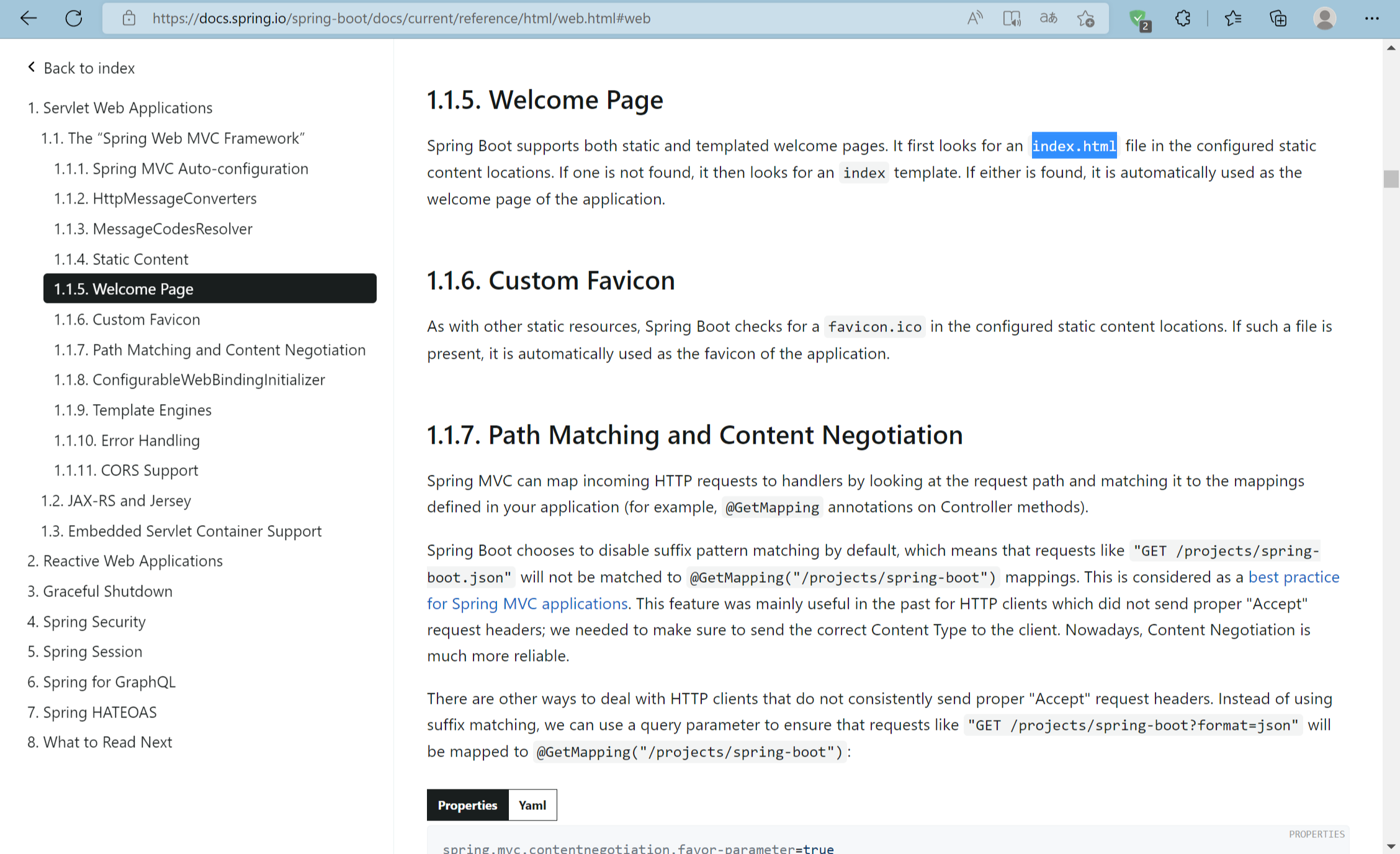Click the page refresh icon

[x=74, y=18]
